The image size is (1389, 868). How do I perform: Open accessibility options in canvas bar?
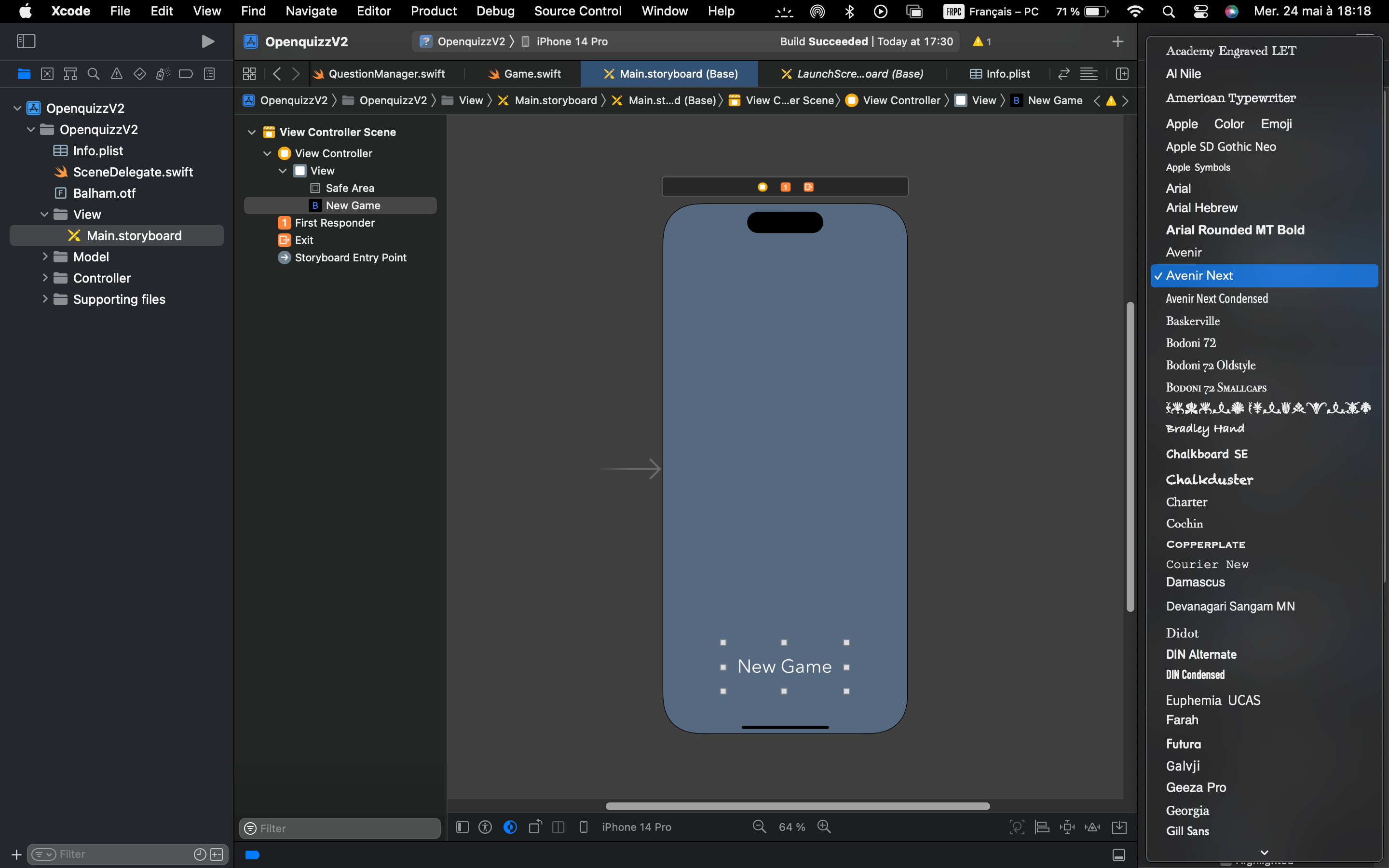(485, 827)
